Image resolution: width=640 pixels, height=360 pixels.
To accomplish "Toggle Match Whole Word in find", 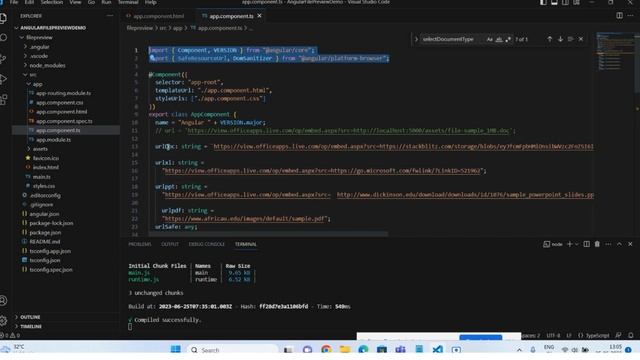I will (499, 39).
